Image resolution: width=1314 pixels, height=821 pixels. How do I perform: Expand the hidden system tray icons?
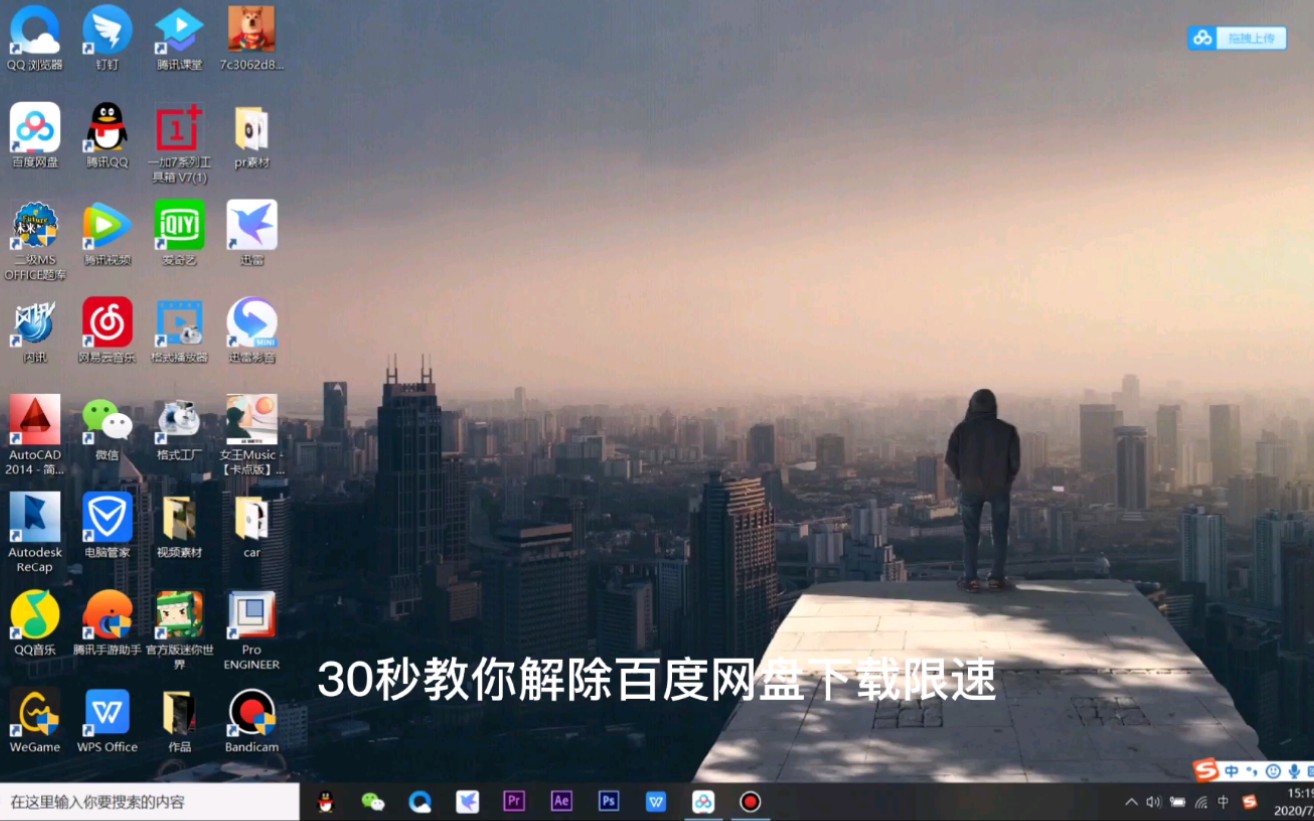tap(1131, 802)
